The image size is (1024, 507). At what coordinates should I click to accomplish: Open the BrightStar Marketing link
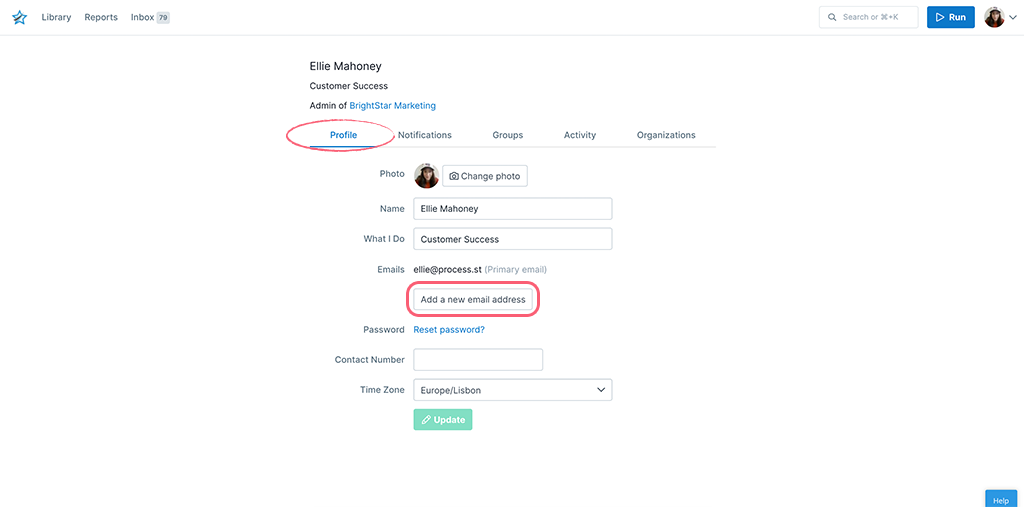[x=392, y=105]
